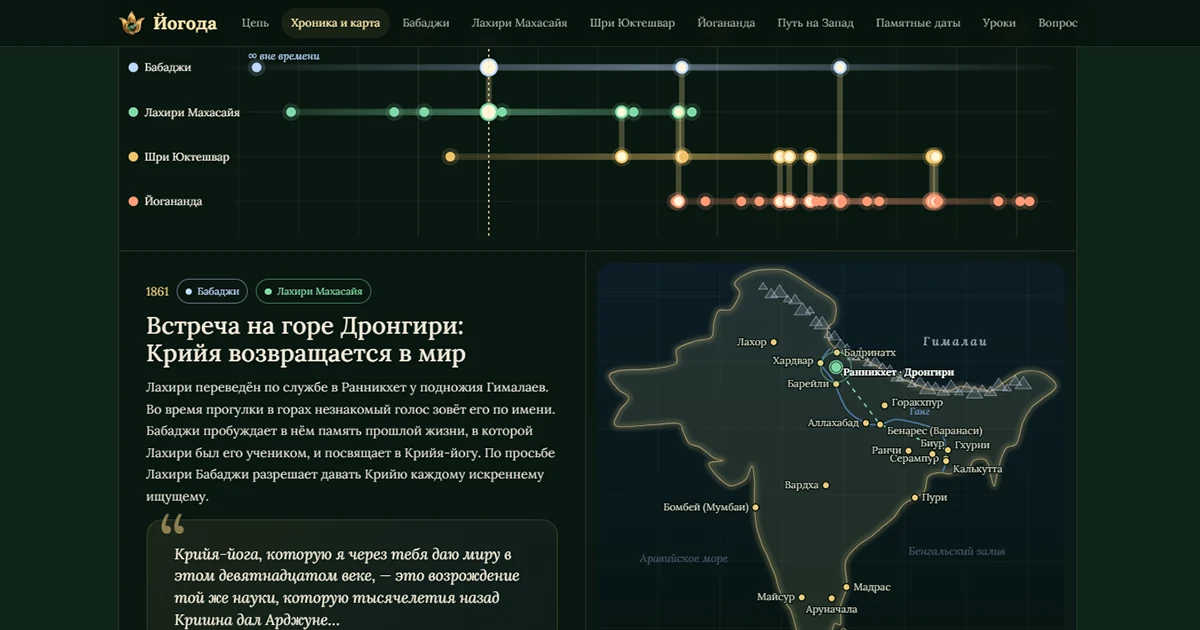Image resolution: width=1200 pixels, height=630 pixels.
Task: Select the Горакхпур point on the map
Action: pos(884,405)
